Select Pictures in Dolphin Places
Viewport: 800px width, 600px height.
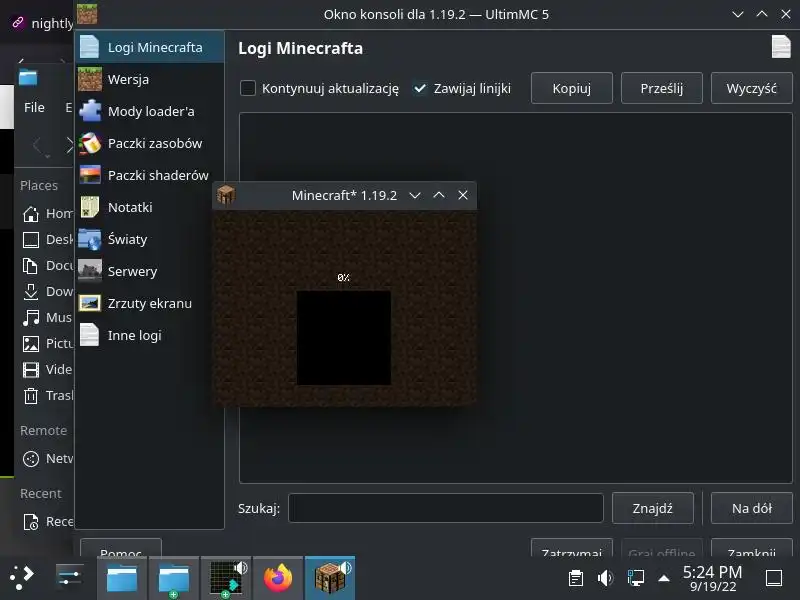[48, 343]
